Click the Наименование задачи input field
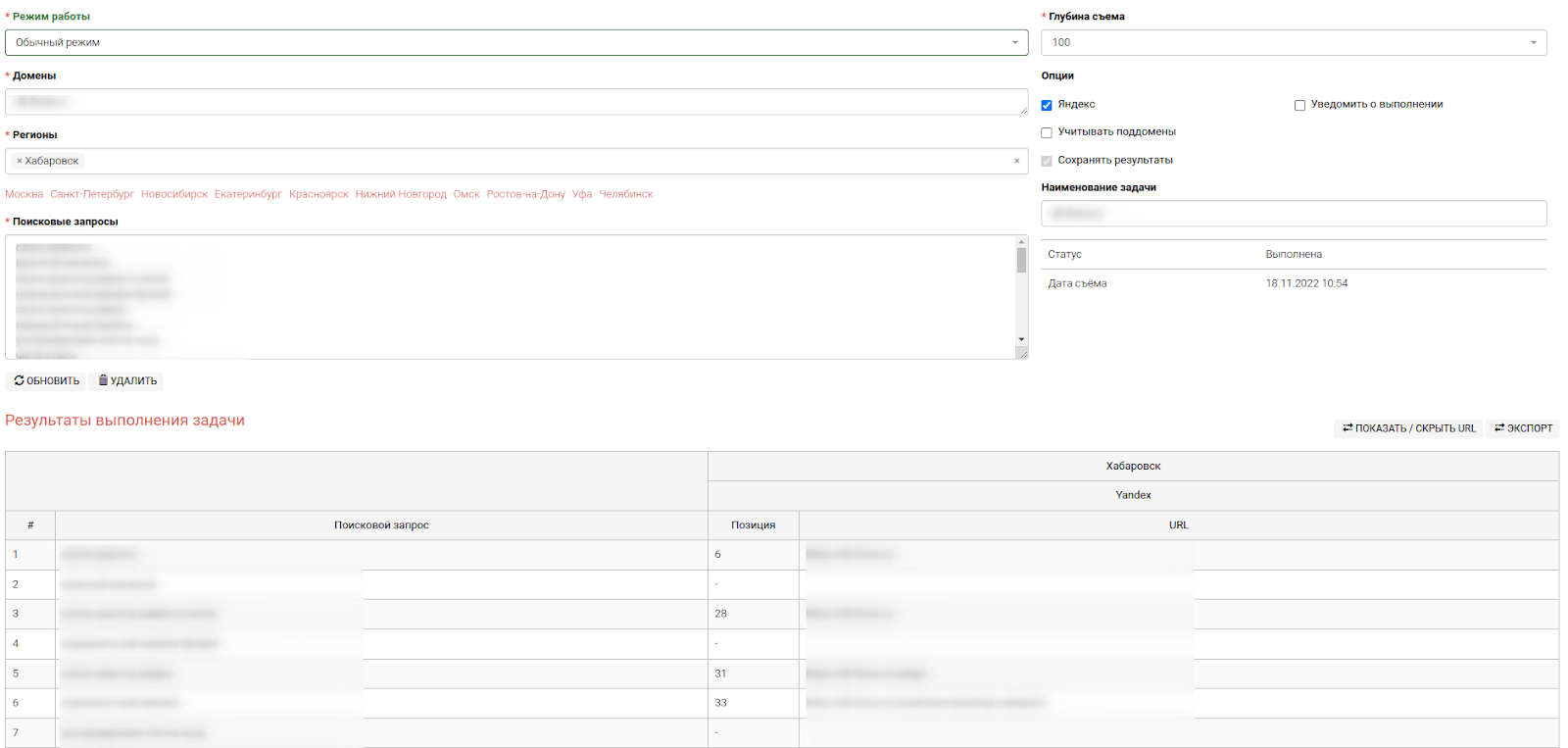The height and width of the screenshot is (748, 1568). (1293, 214)
